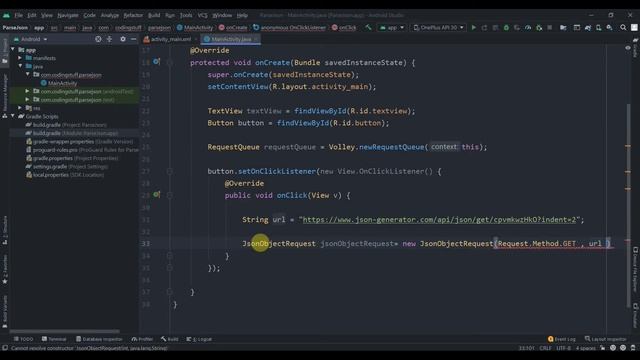Click Select Opened File target icon in Project panel

[x=98, y=39]
